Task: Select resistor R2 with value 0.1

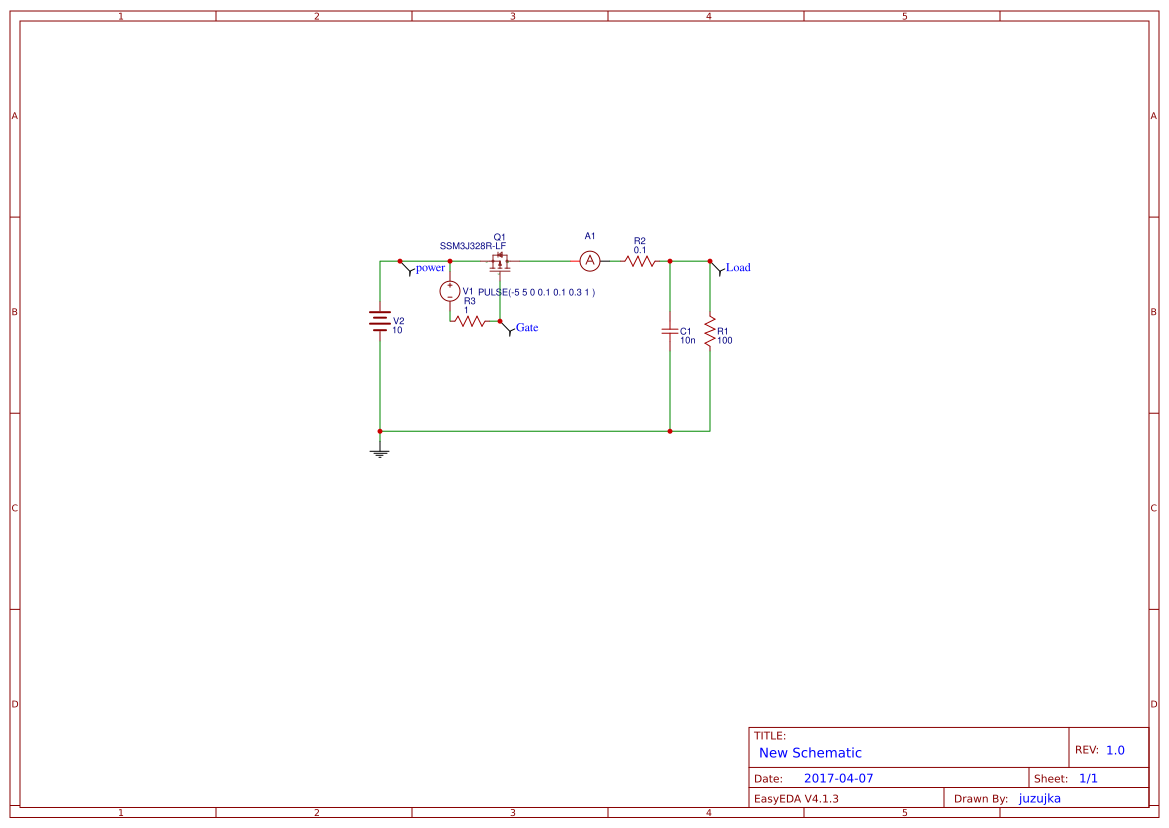Action: click(x=639, y=261)
